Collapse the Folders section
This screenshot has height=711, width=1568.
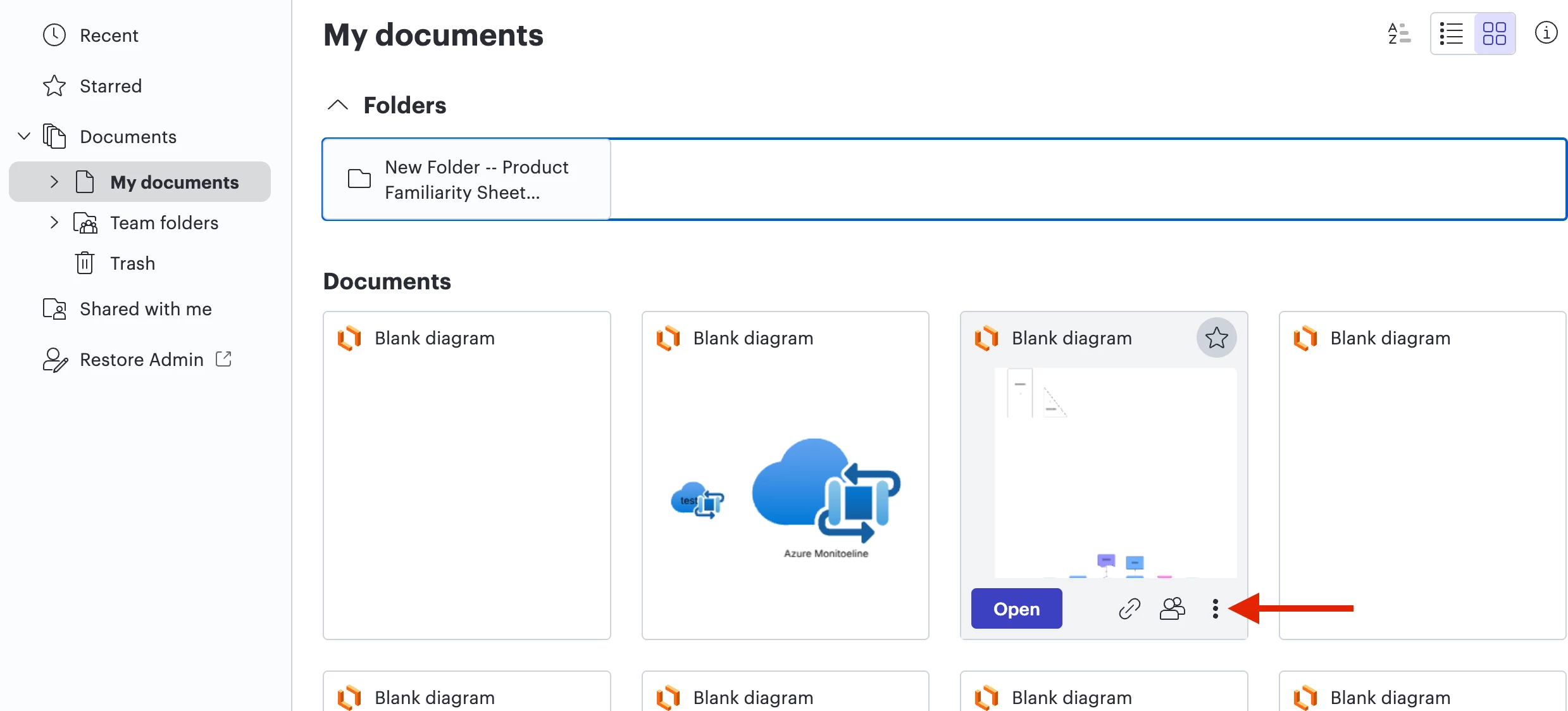pos(338,105)
